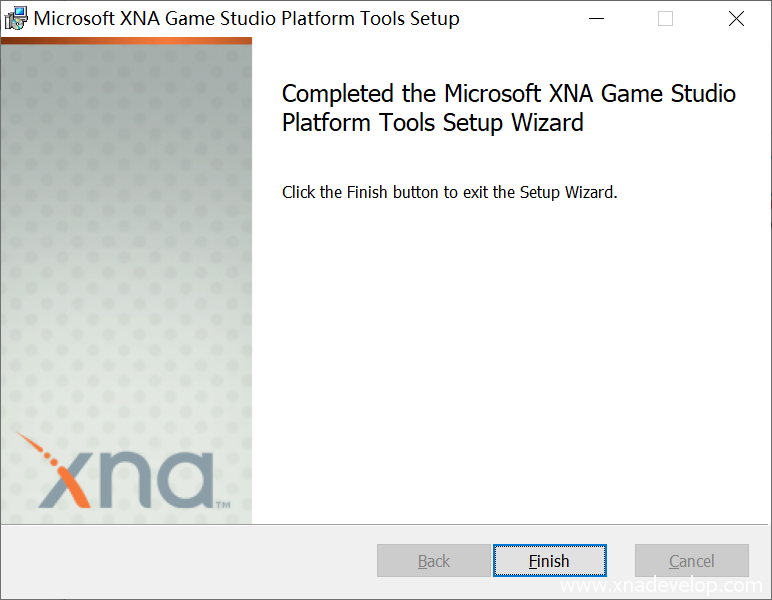
Task: Click the disabled Cancel button
Action: coord(691,561)
